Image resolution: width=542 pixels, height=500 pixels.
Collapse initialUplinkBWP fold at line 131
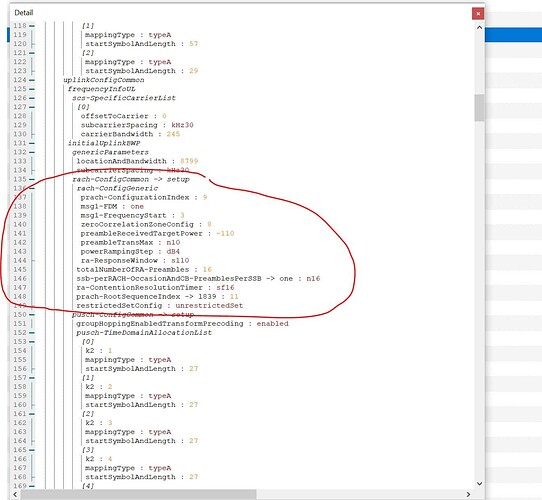[32, 143]
